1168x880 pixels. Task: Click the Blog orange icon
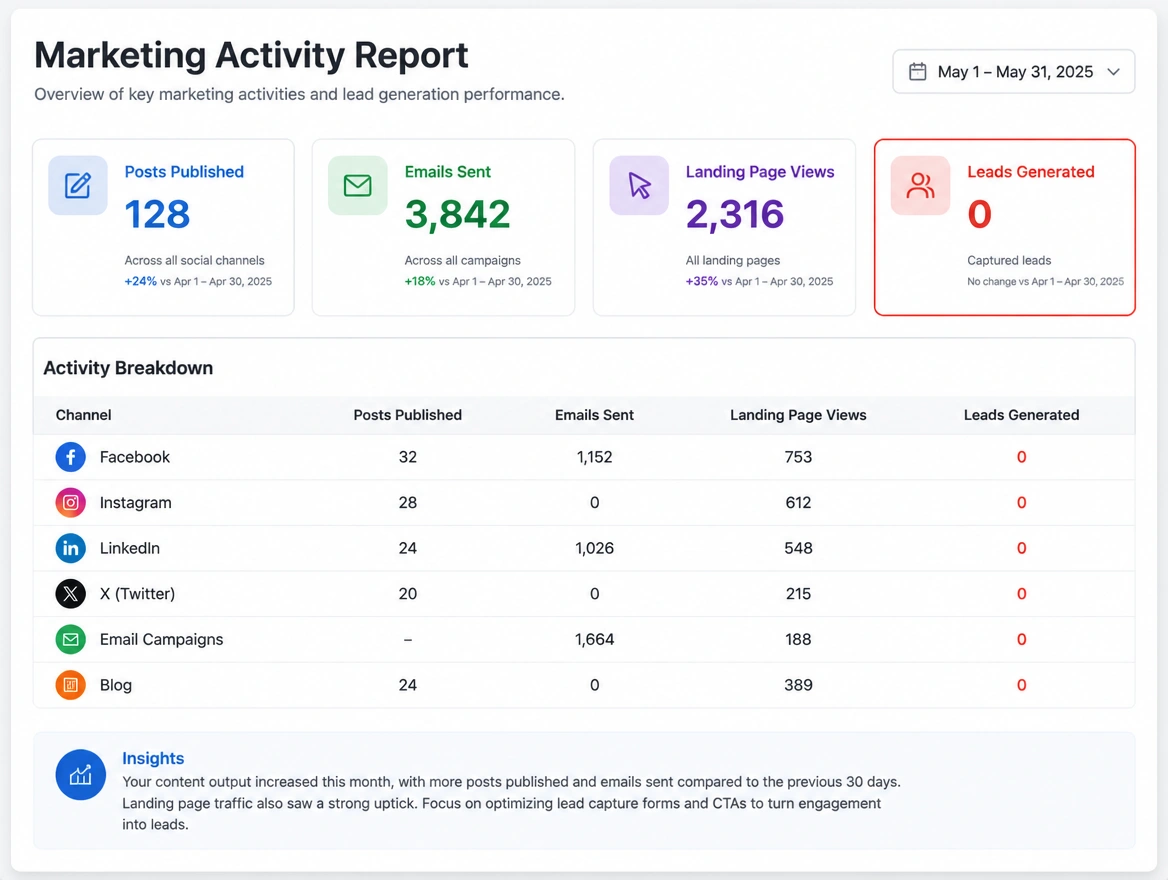pyautogui.click(x=70, y=685)
